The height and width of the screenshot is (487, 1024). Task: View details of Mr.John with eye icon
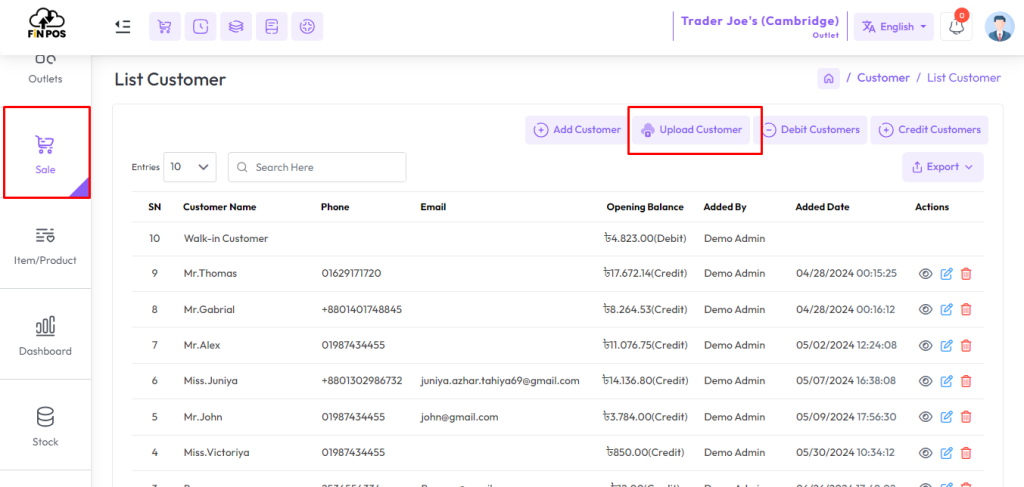click(925, 416)
